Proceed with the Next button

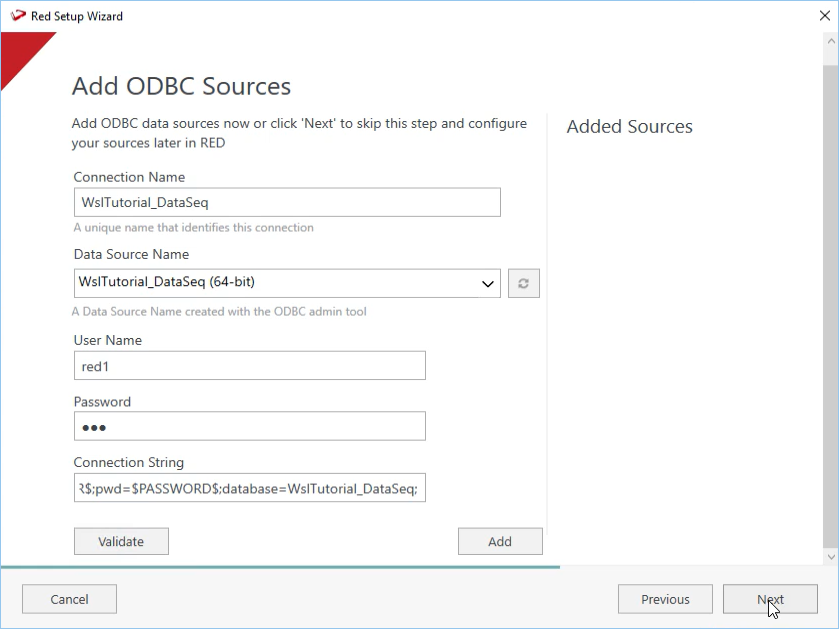tap(770, 599)
